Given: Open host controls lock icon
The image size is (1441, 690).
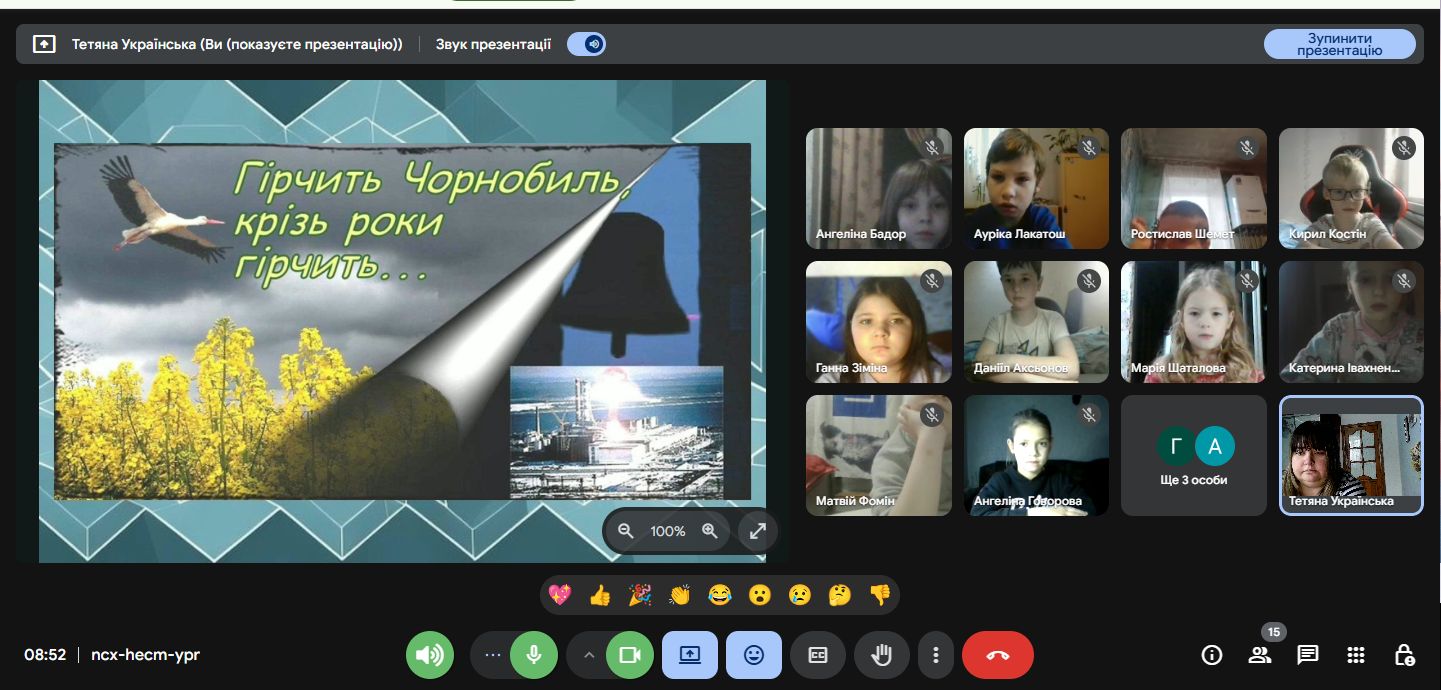Looking at the screenshot, I should coord(1404,655).
